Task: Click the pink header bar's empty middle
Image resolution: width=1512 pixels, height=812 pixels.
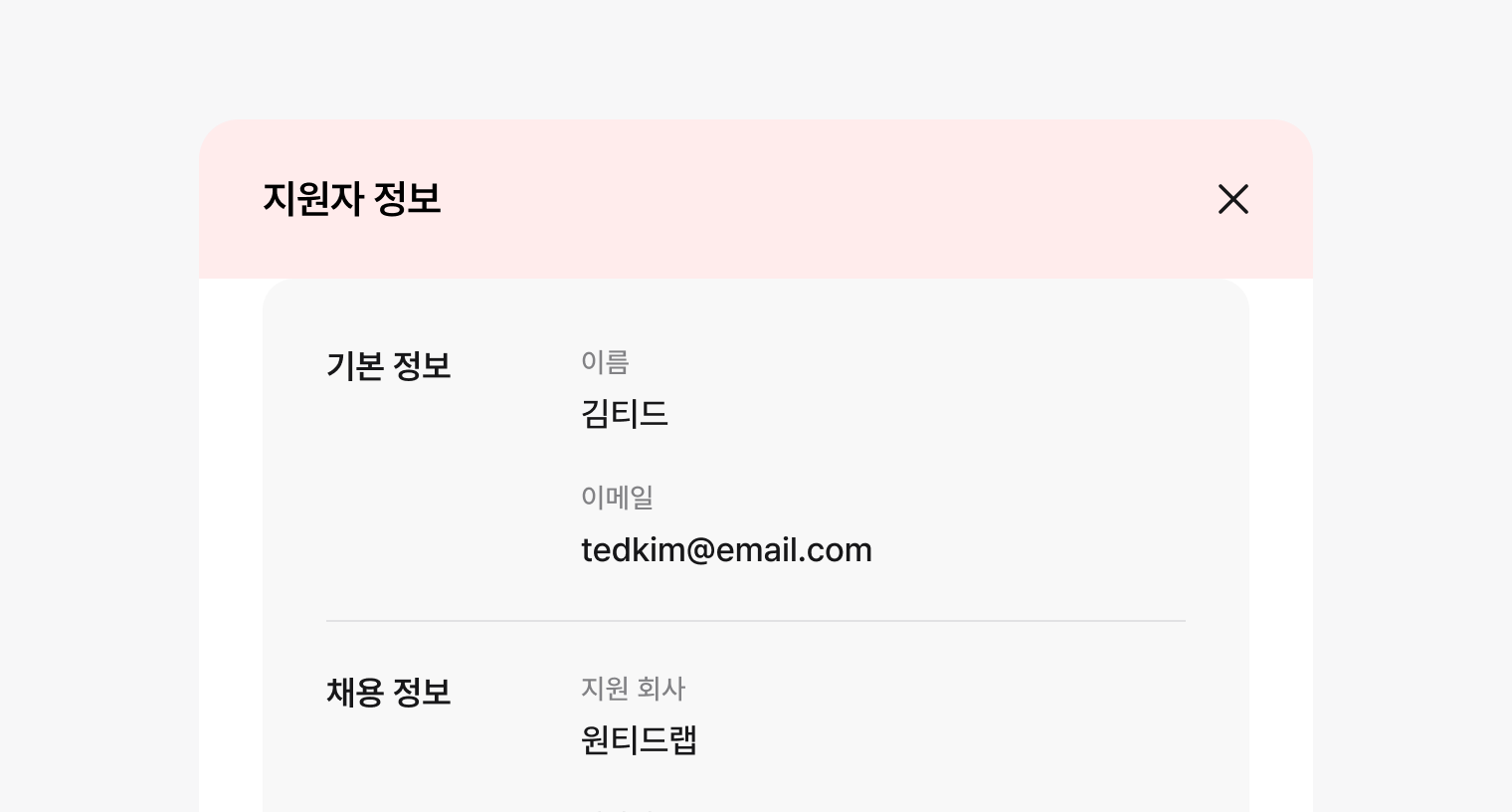Action: coord(796,199)
